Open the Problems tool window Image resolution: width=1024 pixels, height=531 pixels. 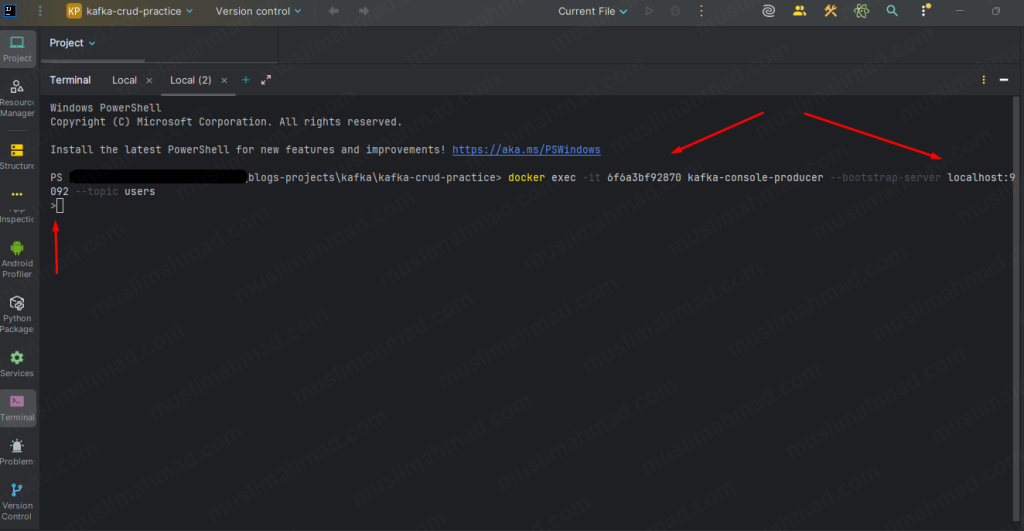click(17, 453)
